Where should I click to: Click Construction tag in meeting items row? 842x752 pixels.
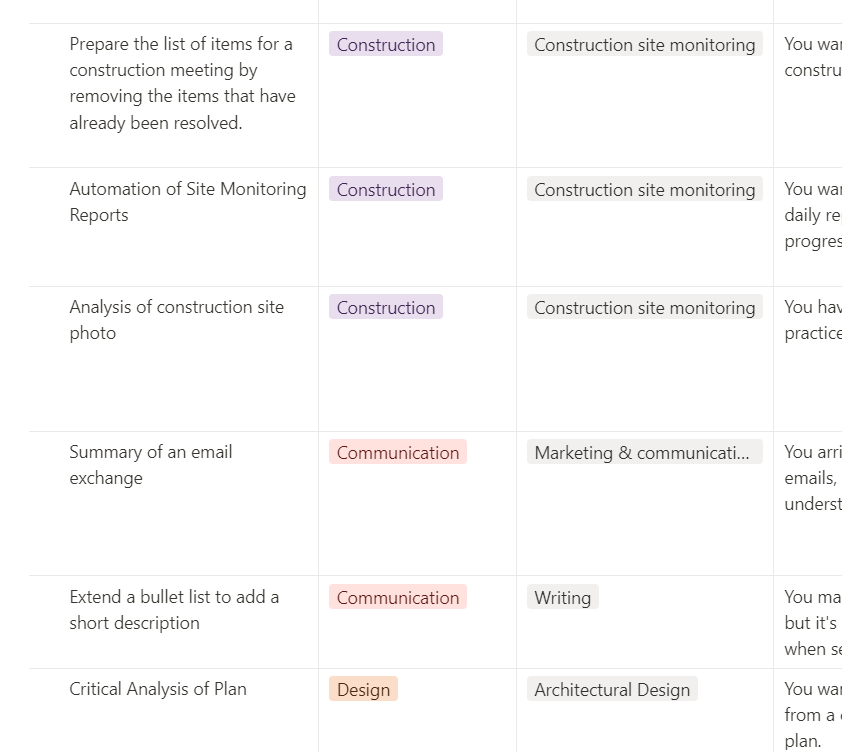coord(385,45)
